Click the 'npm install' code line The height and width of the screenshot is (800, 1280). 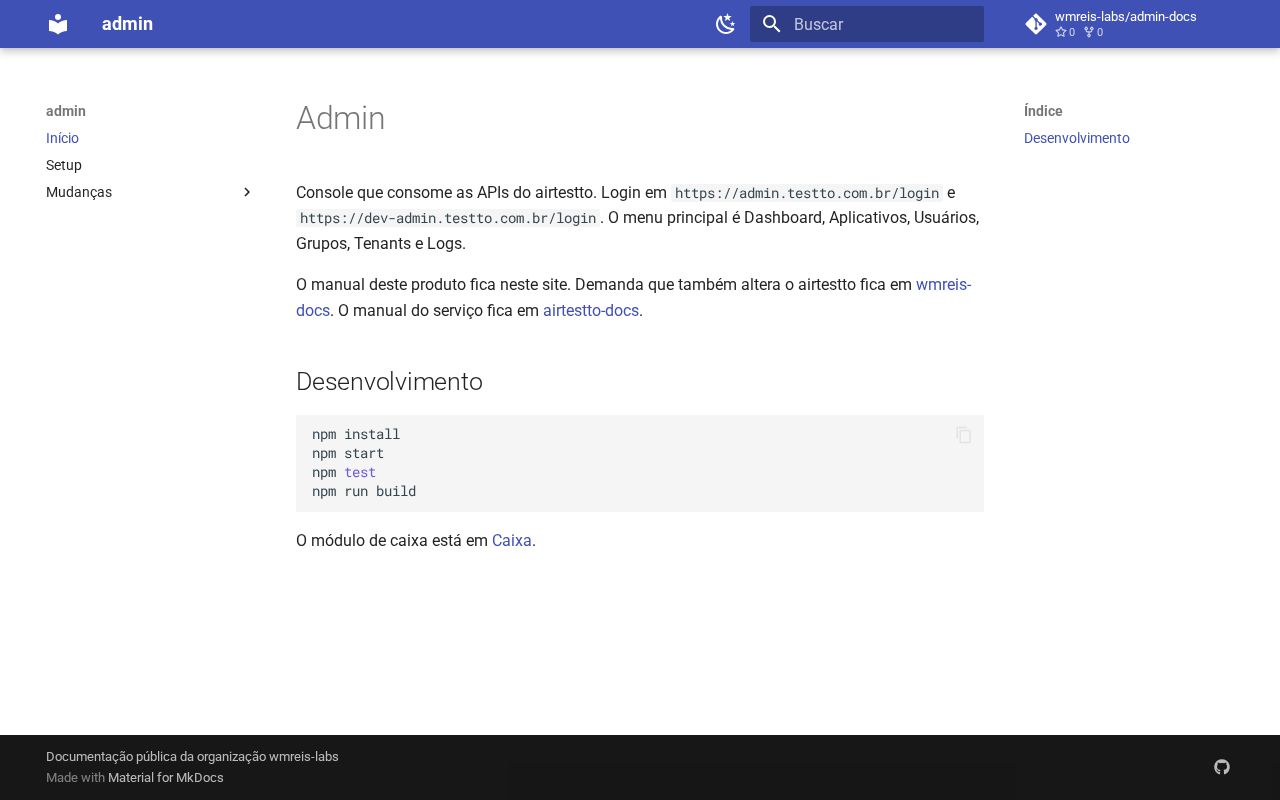pos(356,434)
